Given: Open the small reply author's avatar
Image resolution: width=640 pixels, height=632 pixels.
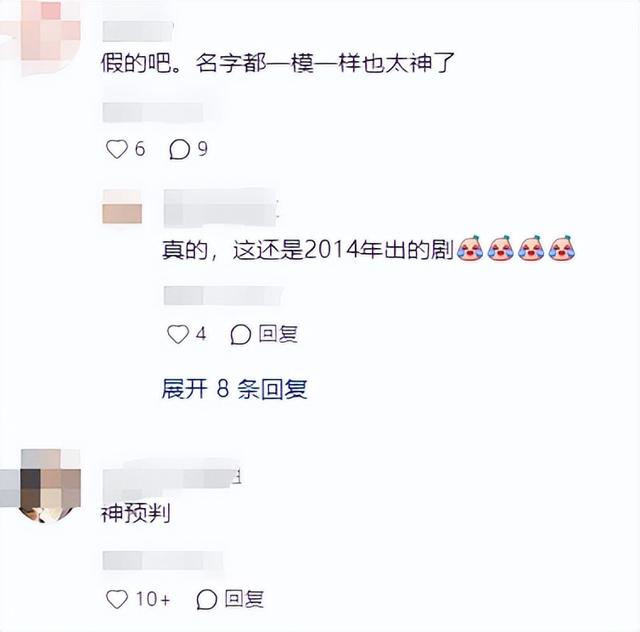Looking at the screenshot, I should tap(122, 207).
